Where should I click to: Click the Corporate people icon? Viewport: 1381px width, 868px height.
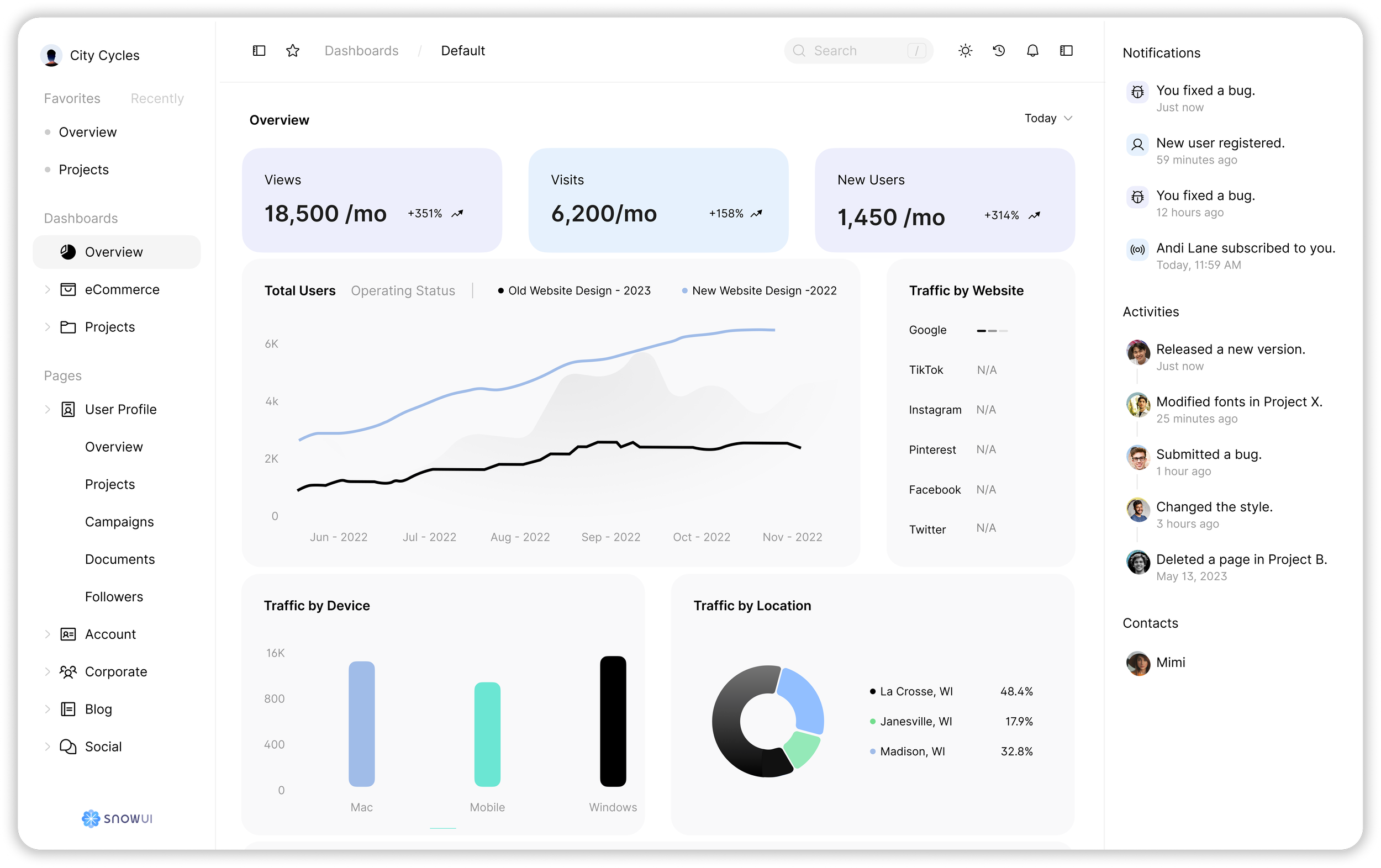click(x=68, y=671)
